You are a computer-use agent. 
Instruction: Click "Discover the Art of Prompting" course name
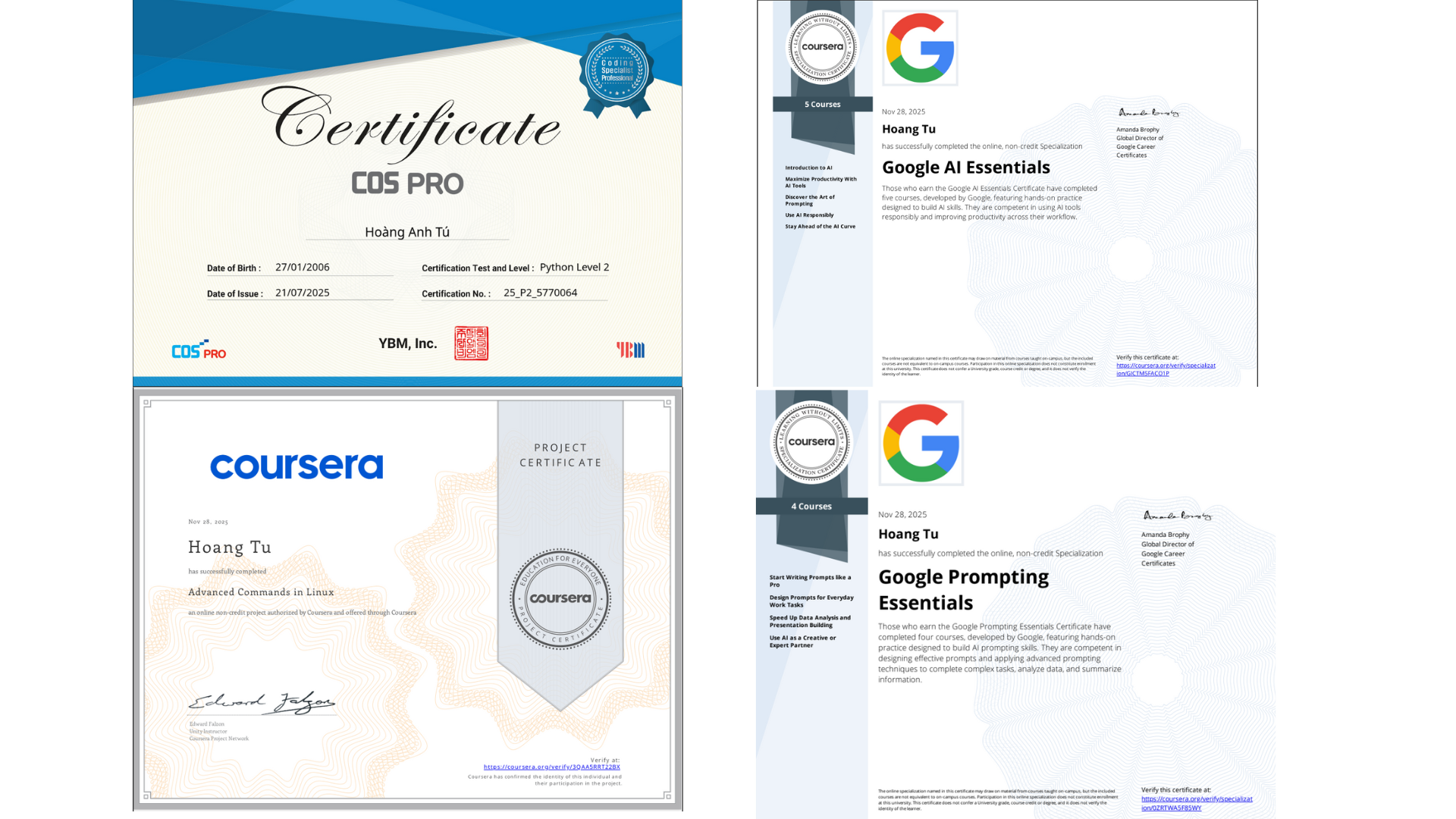coord(810,200)
